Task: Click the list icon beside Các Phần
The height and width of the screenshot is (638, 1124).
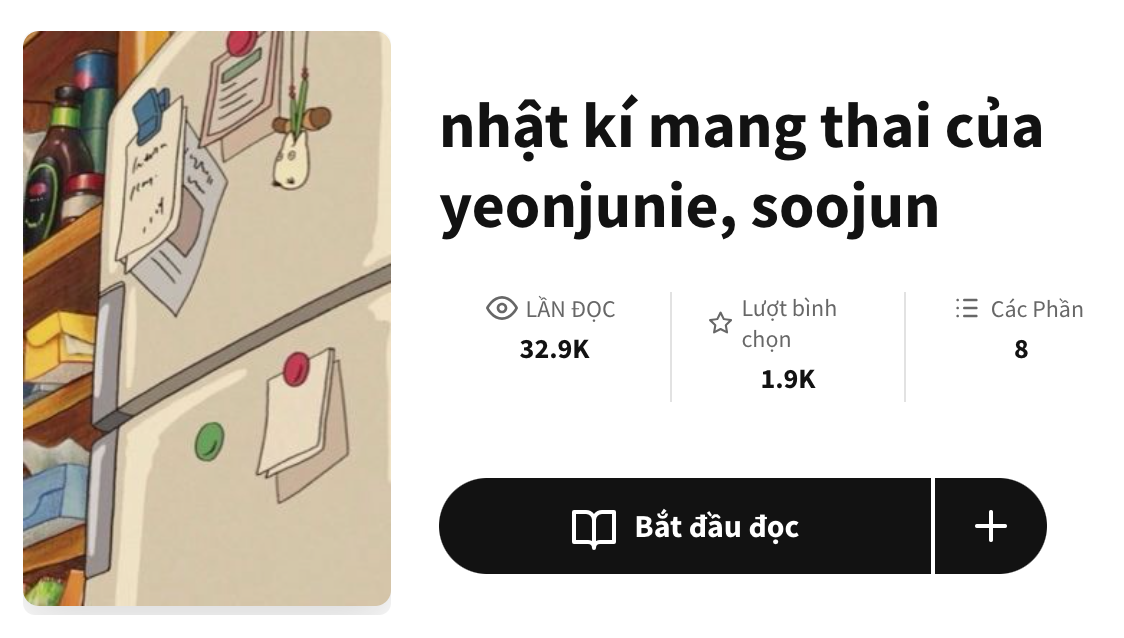Action: pyautogui.click(x=966, y=309)
